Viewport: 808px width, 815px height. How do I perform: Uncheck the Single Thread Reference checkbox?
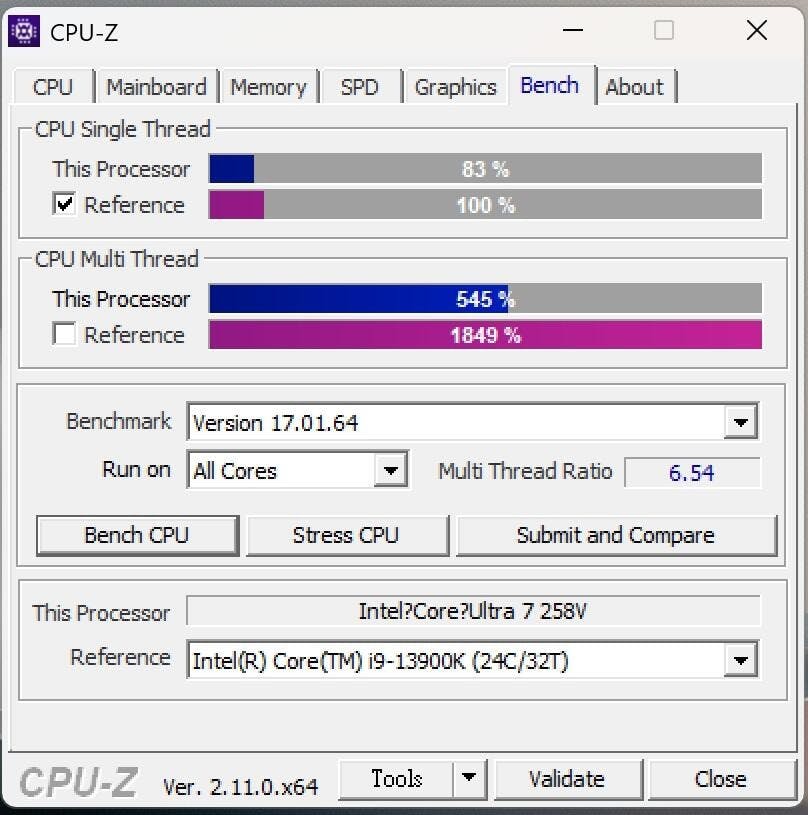pyautogui.click(x=64, y=204)
